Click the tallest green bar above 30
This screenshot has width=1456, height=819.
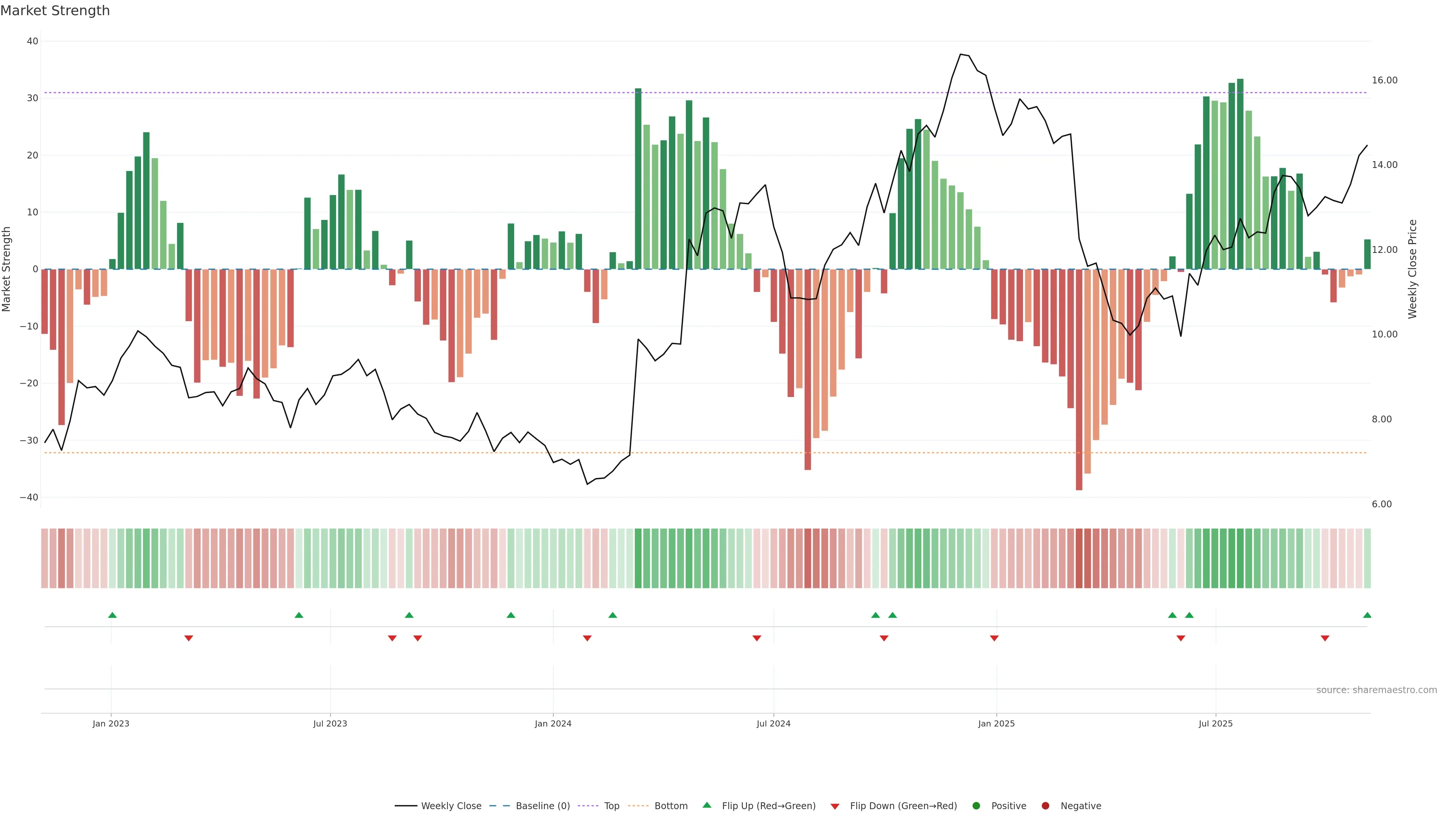click(x=1240, y=169)
